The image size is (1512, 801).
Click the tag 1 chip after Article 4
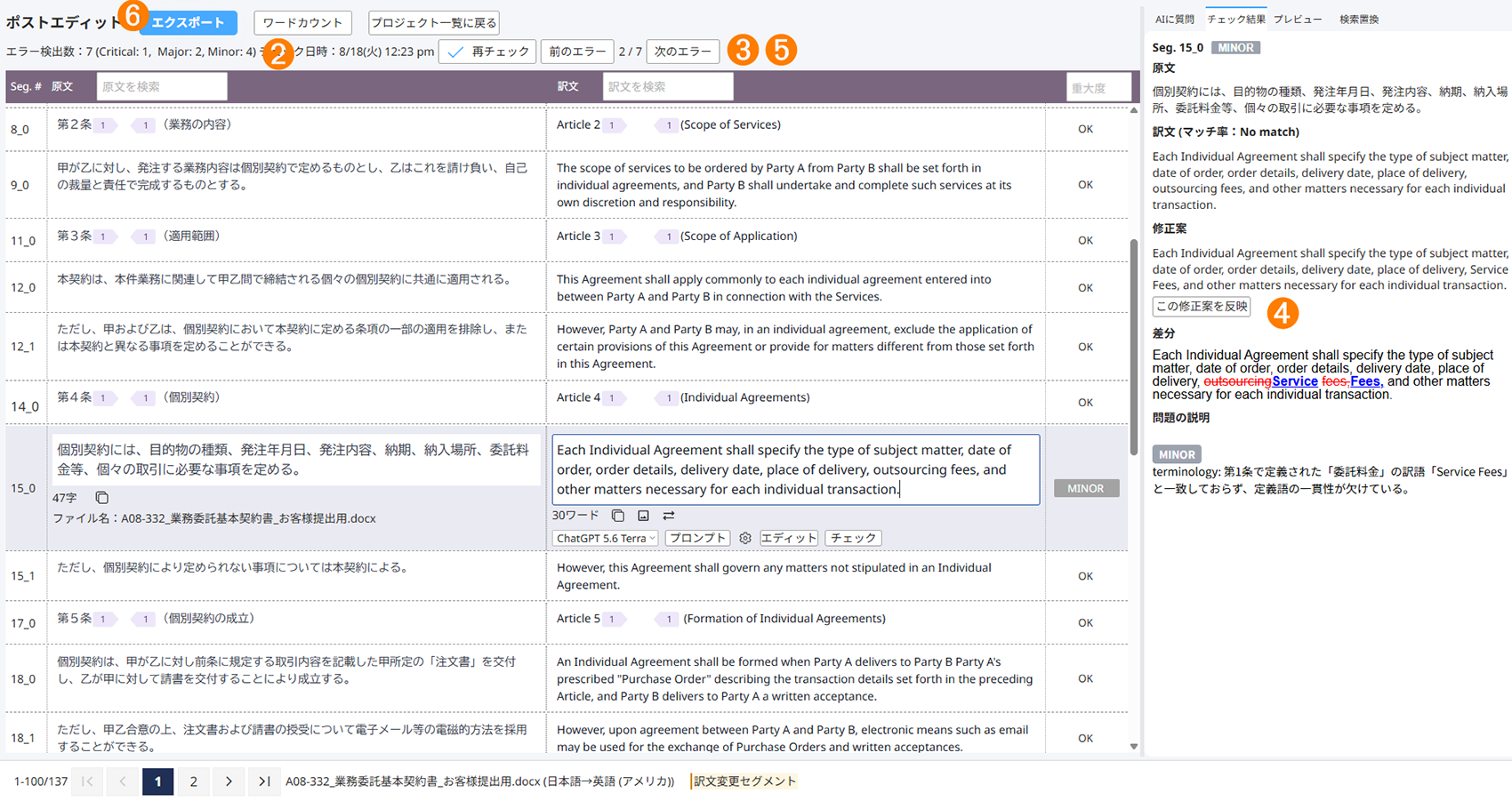pos(613,398)
